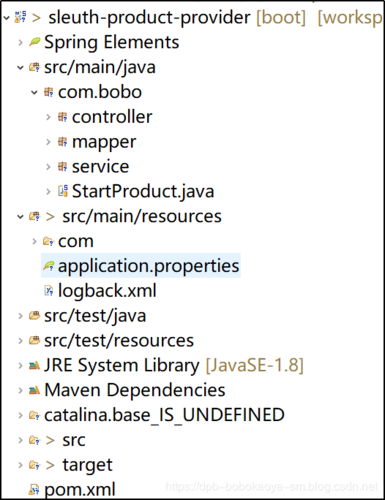Click the Maven Dependencies library icon
This screenshot has width=385, height=500.
(x=34, y=390)
